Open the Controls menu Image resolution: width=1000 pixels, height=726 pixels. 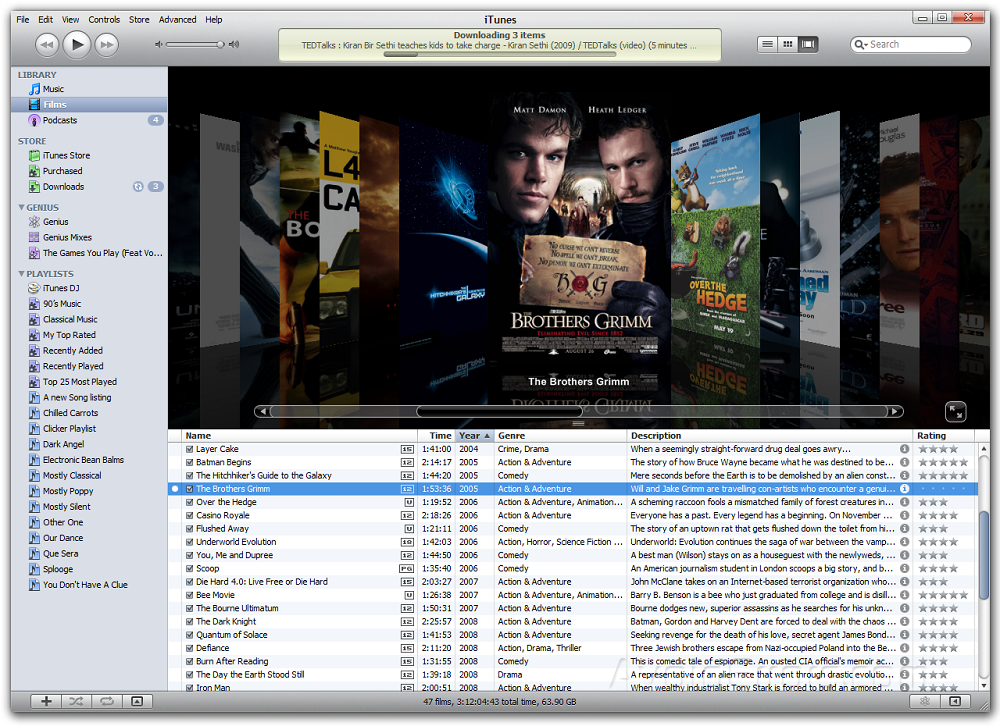tap(104, 18)
